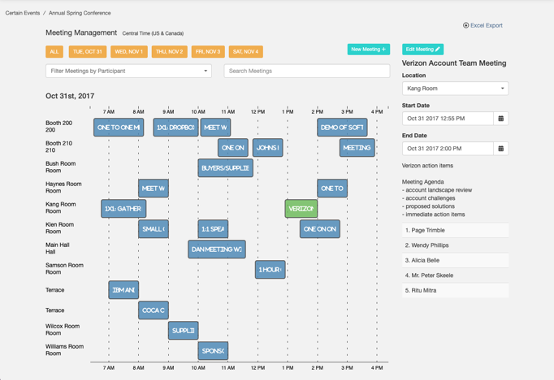Click the Start Date text field

(x=448, y=118)
